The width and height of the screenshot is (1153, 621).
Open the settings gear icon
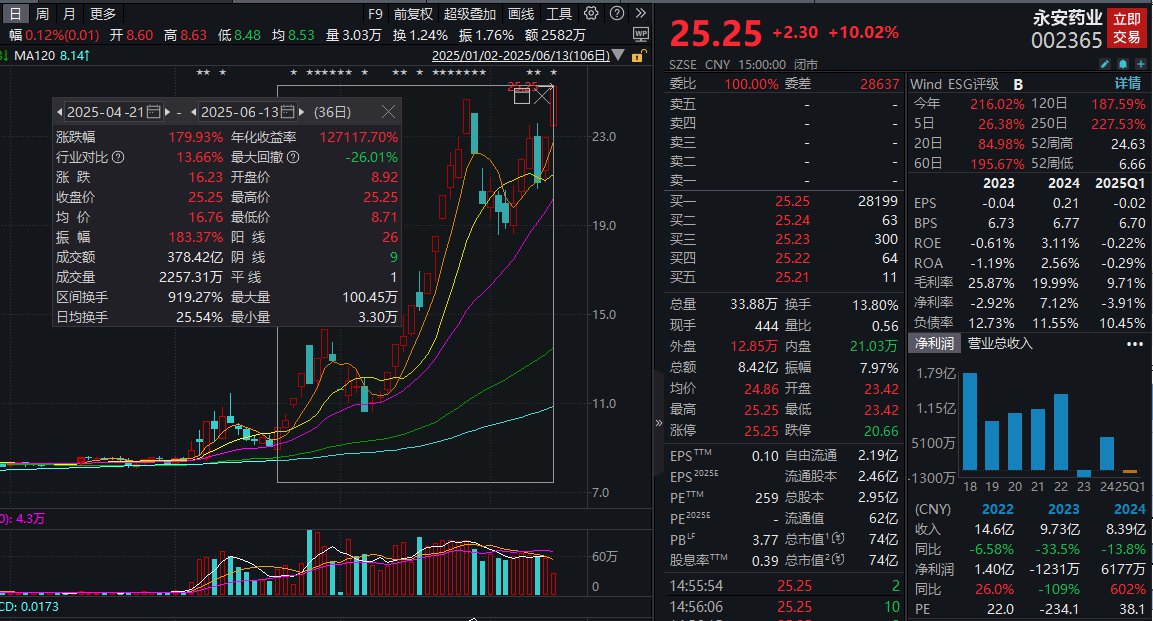pos(590,13)
